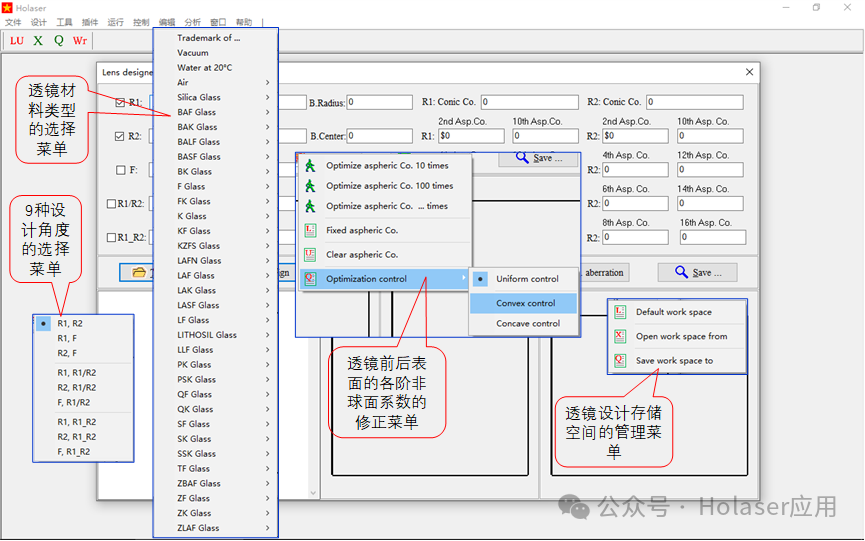865x541 pixels.
Task: Enable the R1/R2: checkbox
Action: 111,203
